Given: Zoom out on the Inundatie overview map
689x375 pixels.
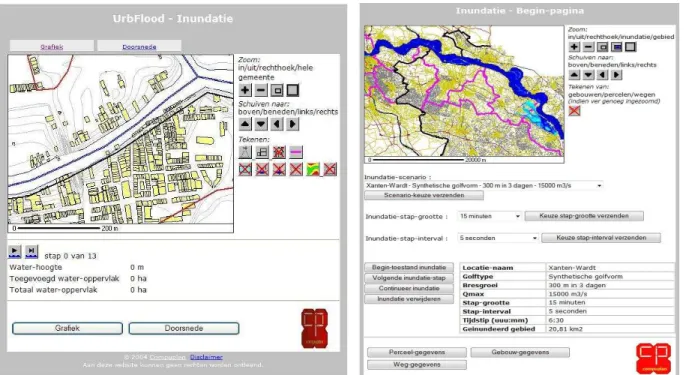Looking at the screenshot, I should point(588,47).
